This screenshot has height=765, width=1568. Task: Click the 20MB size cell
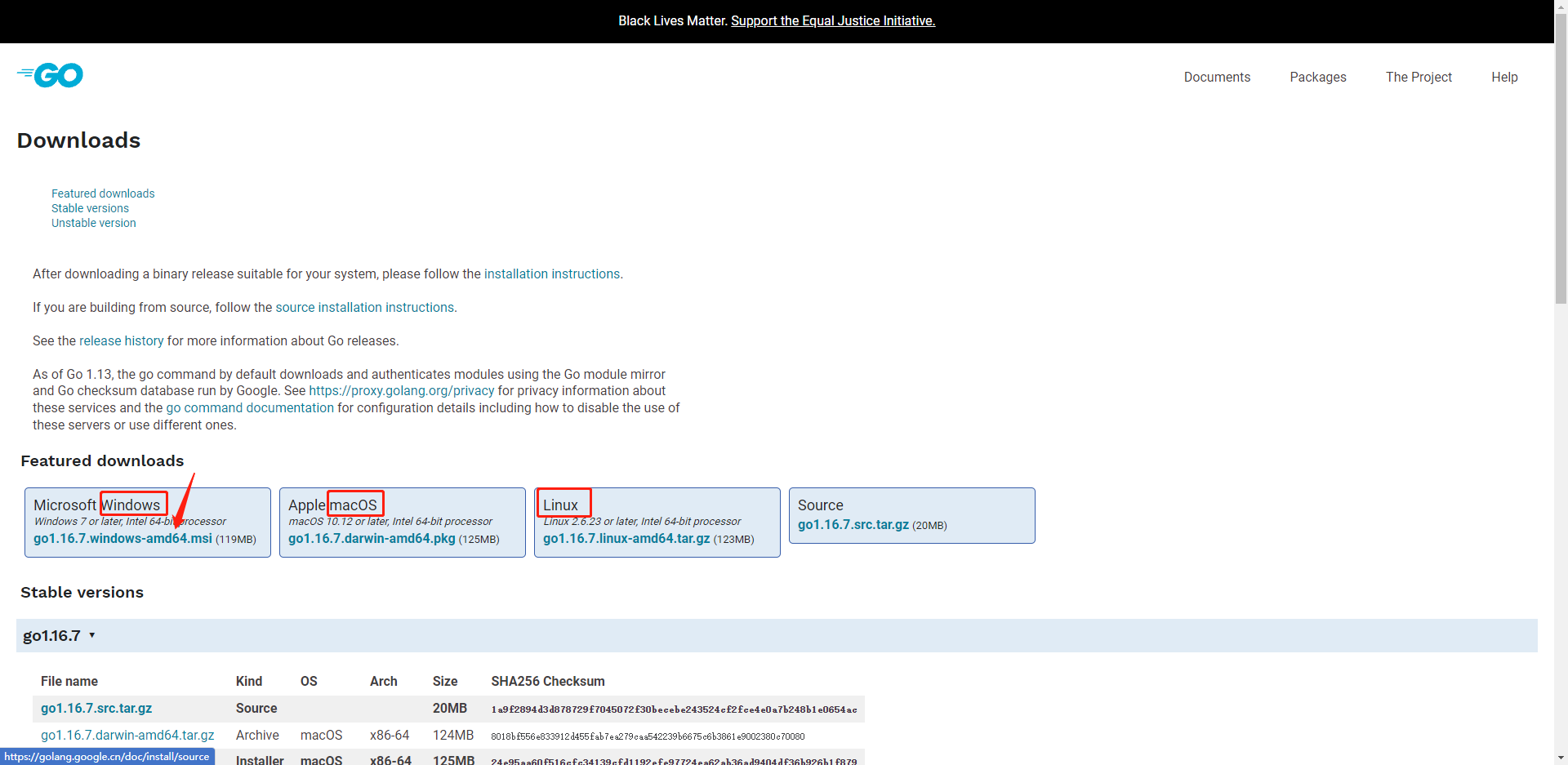[x=450, y=708]
